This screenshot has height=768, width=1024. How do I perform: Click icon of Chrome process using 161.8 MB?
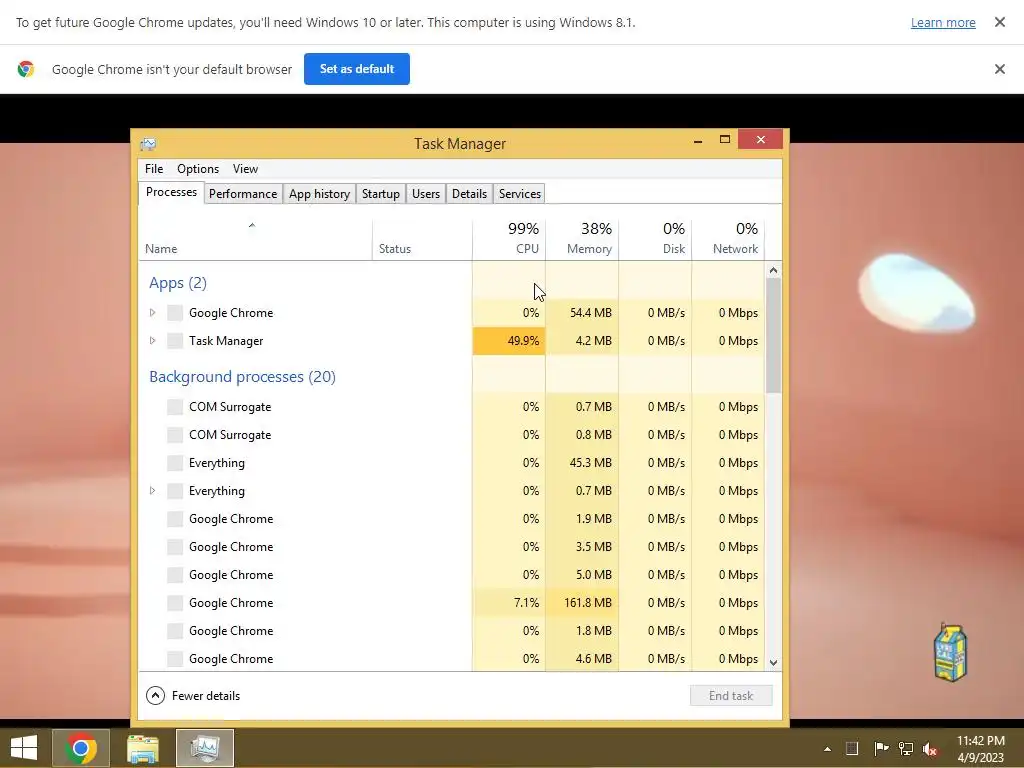pos(175,603)
